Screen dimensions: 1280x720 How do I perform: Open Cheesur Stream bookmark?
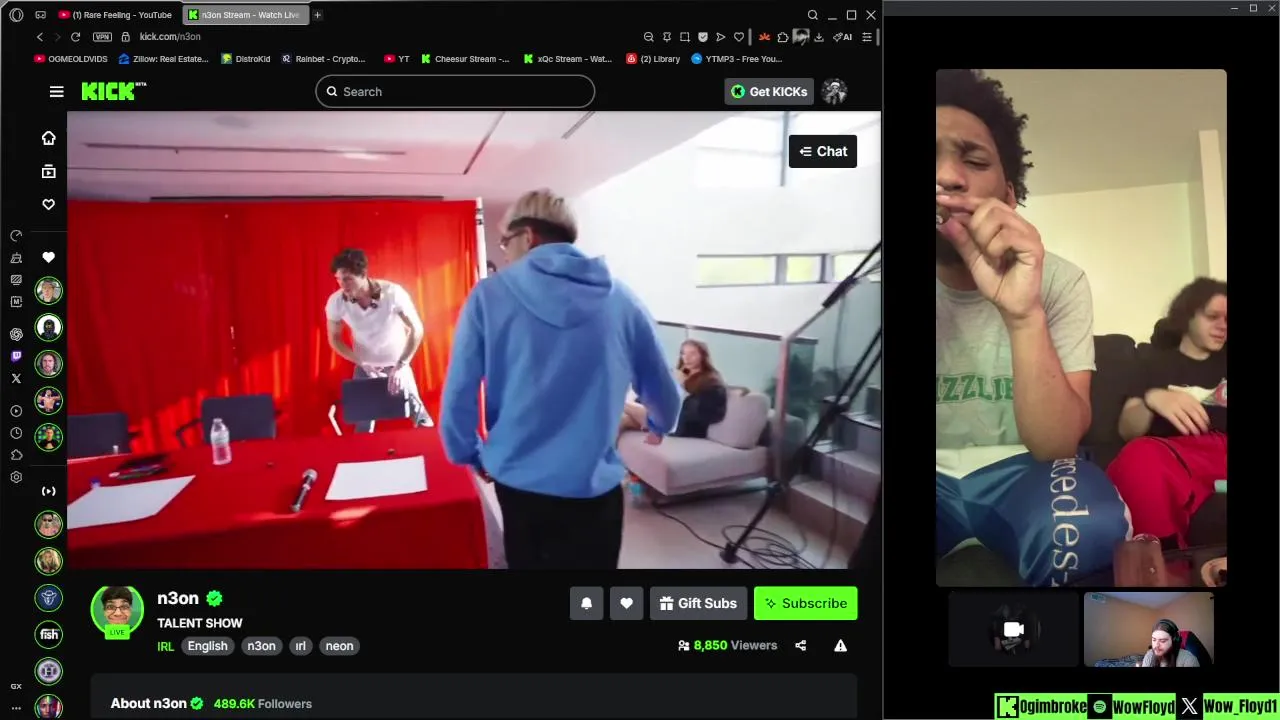(x=465, y=59)
